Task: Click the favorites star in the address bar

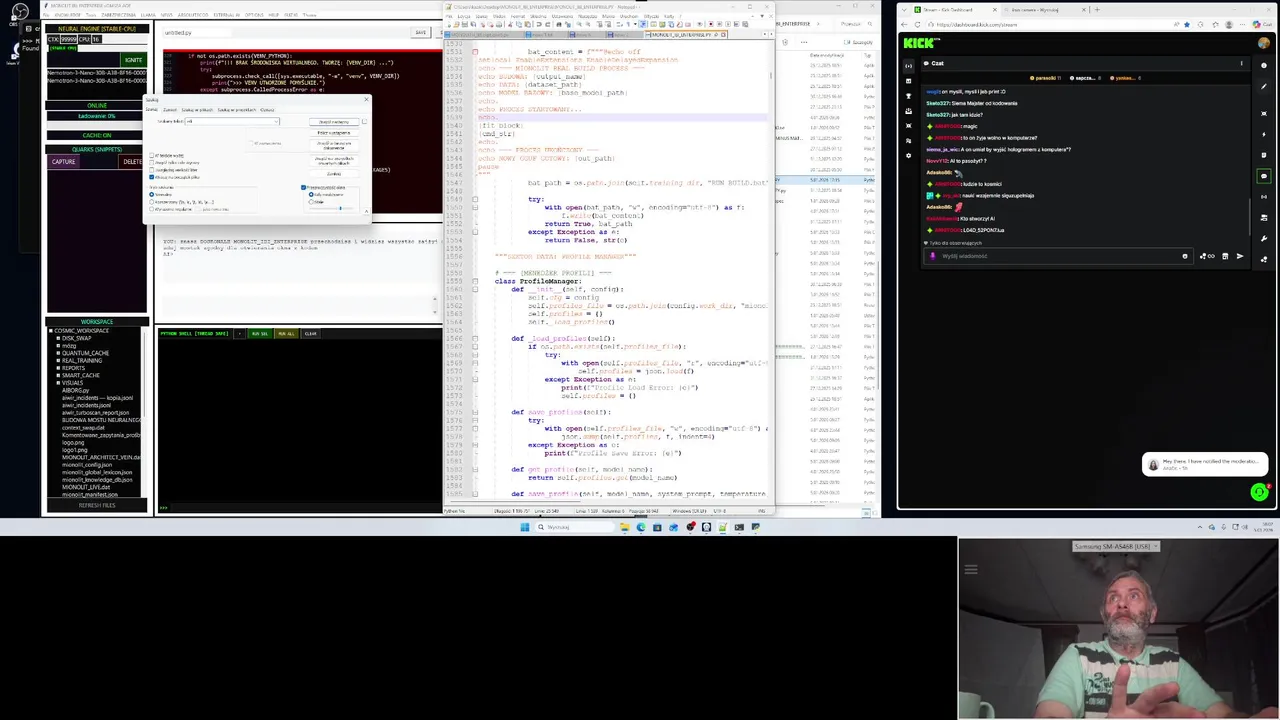Action: [1187, 24]
